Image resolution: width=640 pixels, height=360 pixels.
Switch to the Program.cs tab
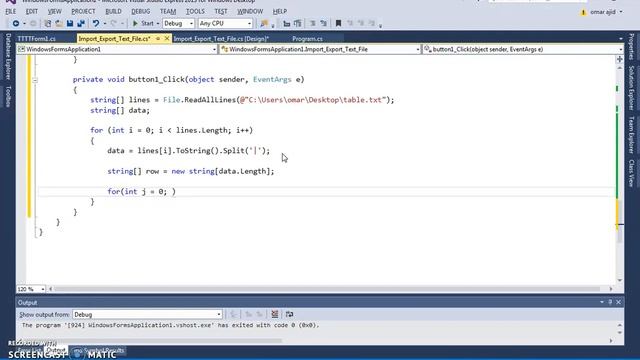pyautogui.click(x=307, y=39)
